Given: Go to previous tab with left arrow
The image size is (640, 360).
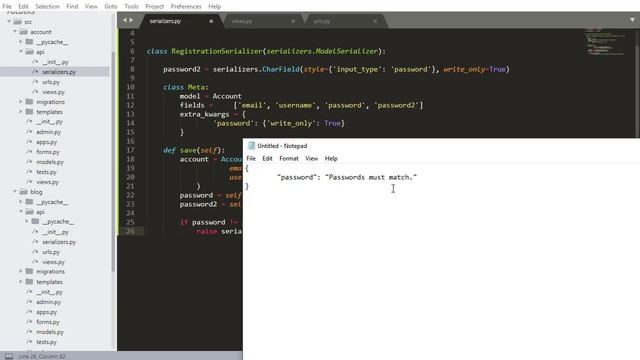Looking at the screenshot, I should (x=125, y=20).
